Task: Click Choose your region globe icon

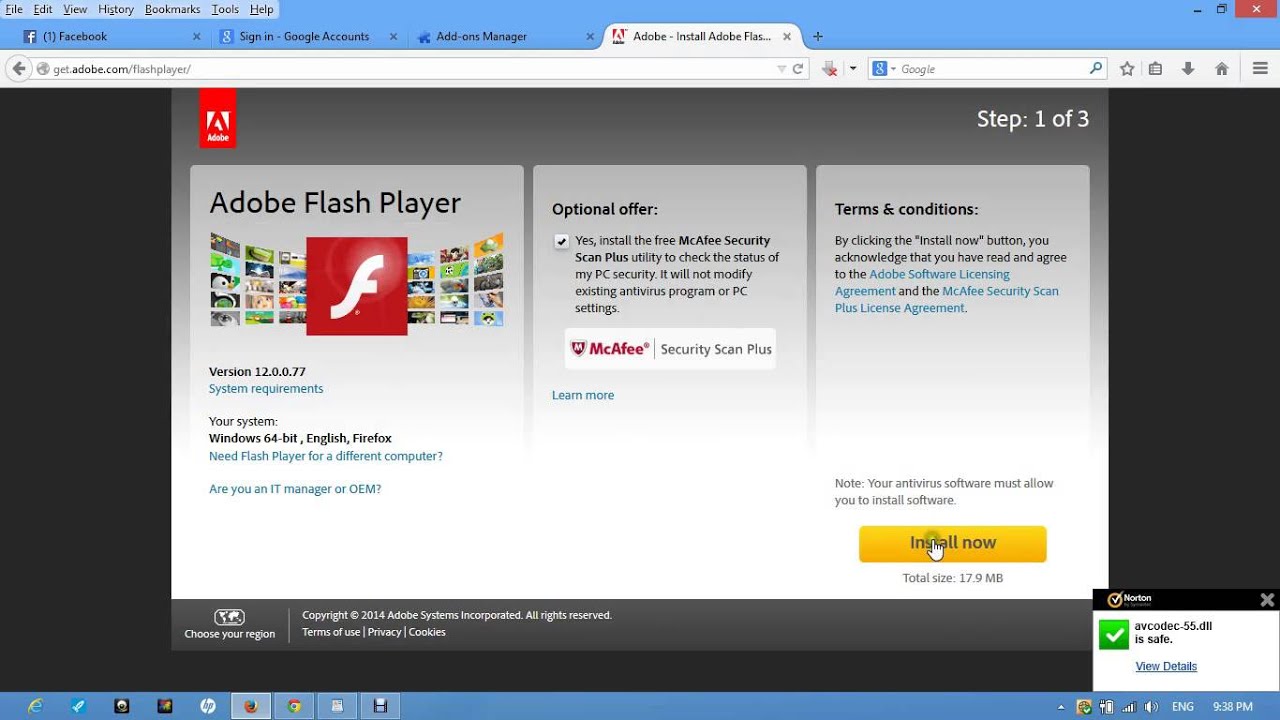Action: (230, 617)
